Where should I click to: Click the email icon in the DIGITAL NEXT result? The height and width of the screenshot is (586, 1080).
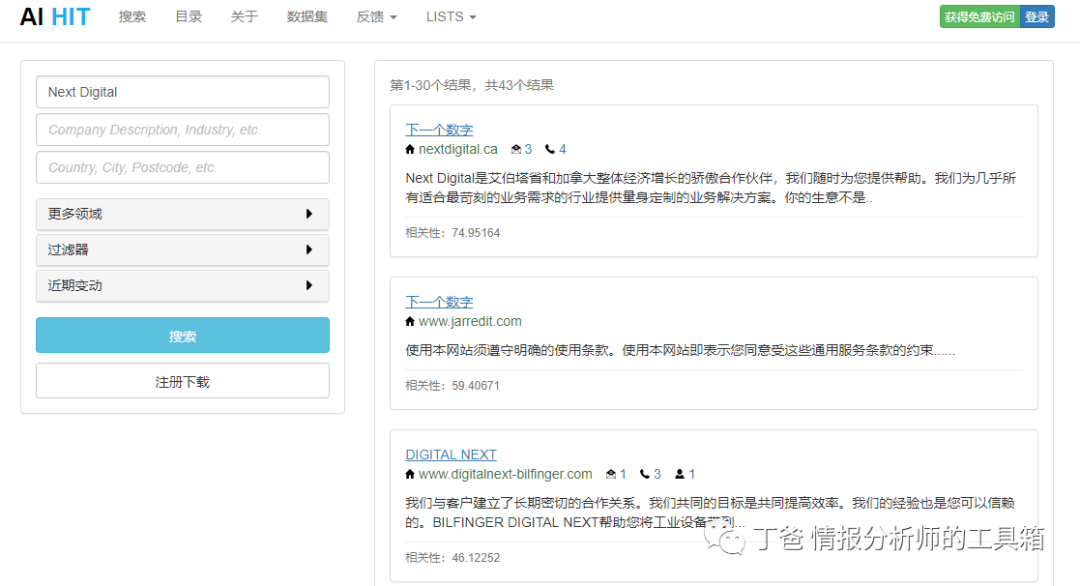[609, 474]
